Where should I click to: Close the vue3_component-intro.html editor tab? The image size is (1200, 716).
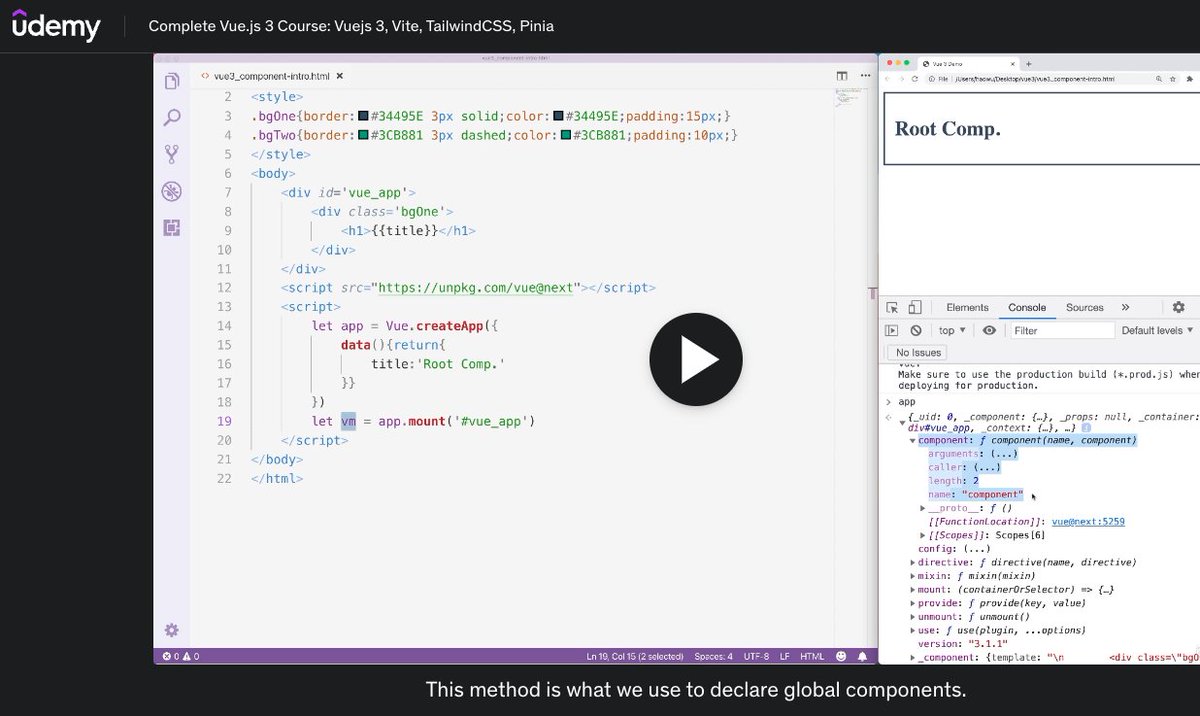tap(338, 75)
